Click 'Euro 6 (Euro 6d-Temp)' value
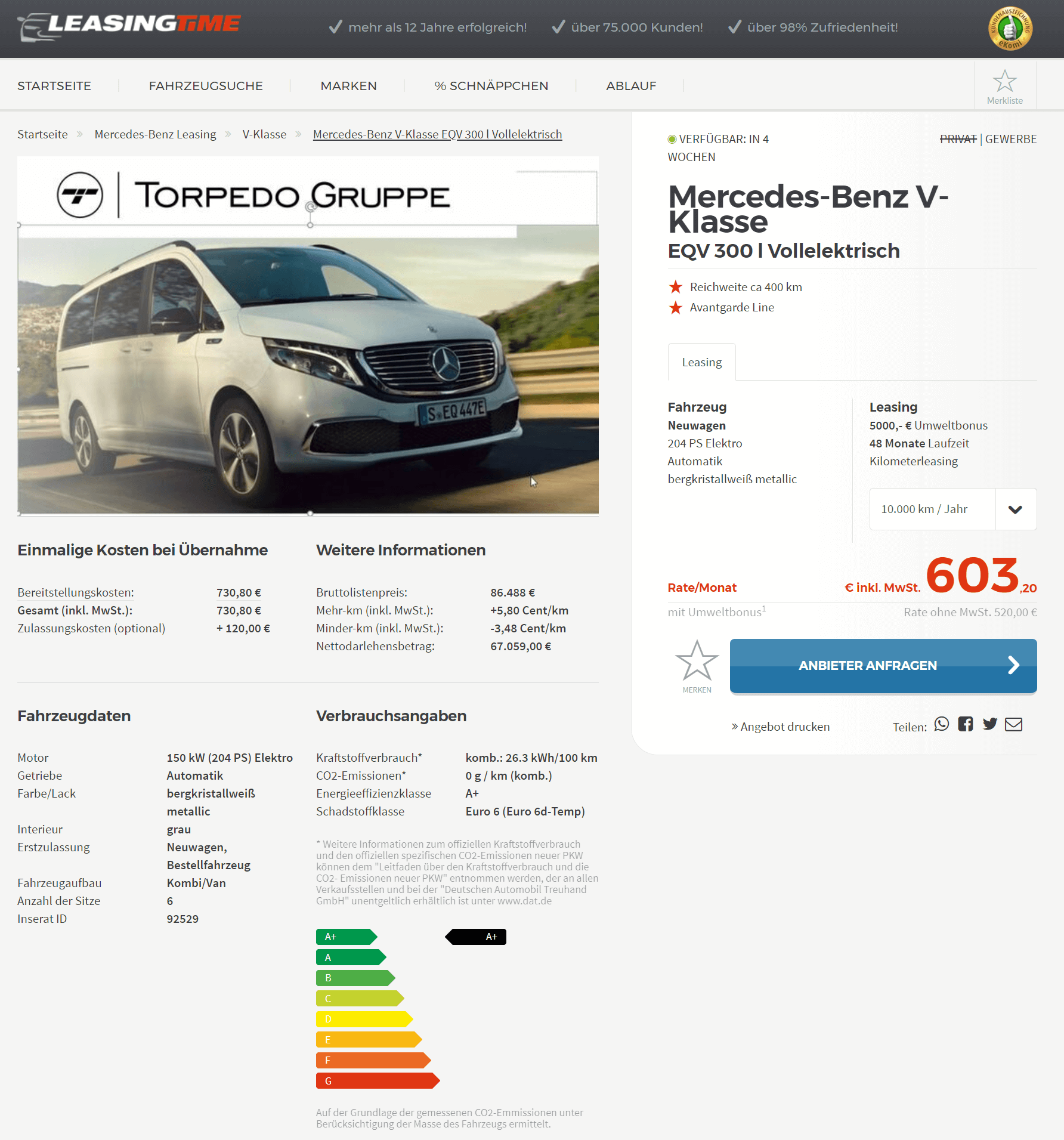This screenshot has width=1064, height=1140. coord(525,811)
